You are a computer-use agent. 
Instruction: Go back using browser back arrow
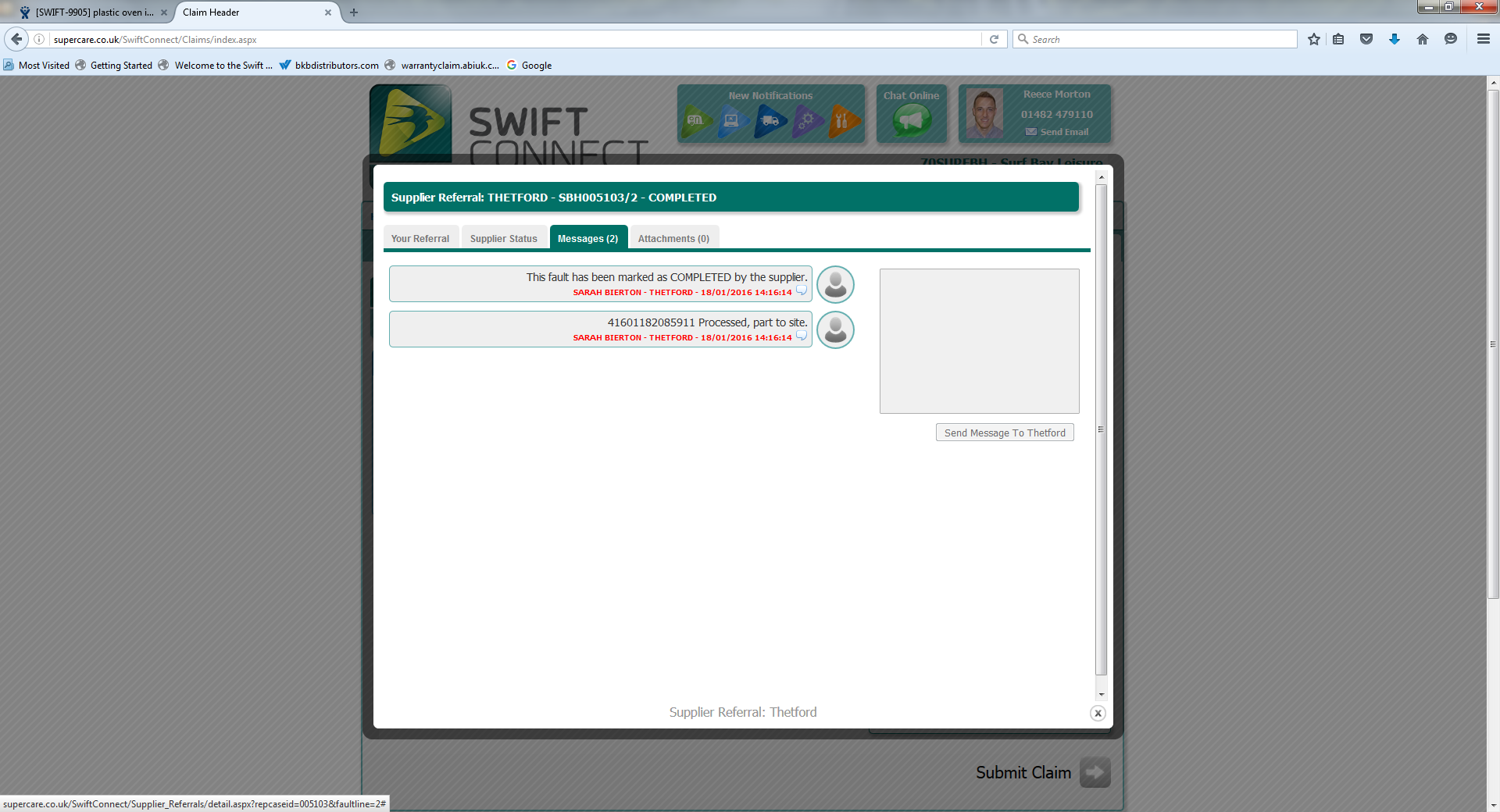tap(16, 39)
